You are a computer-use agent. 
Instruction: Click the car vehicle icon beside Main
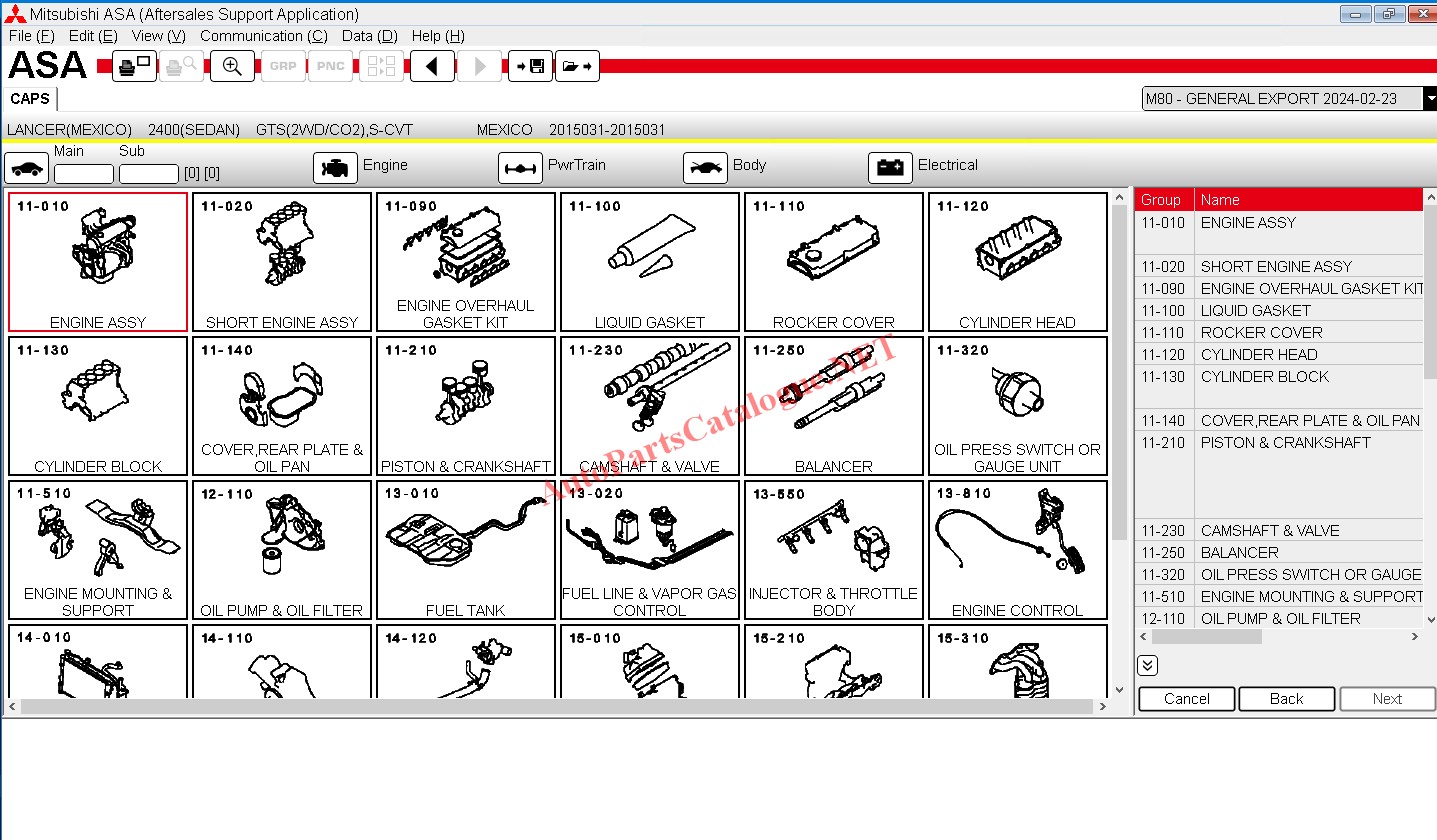[x=27, y=168]
